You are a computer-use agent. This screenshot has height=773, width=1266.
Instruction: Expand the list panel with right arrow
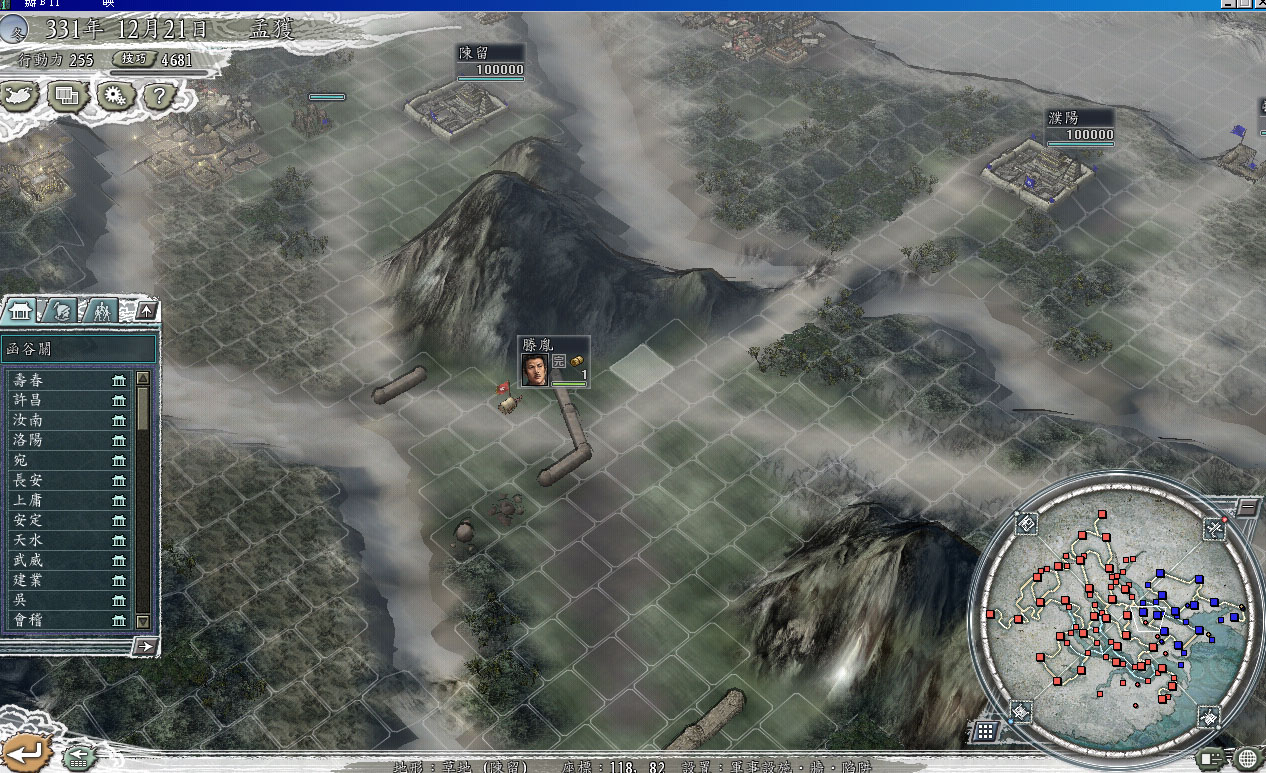click(x=146, y=646)
